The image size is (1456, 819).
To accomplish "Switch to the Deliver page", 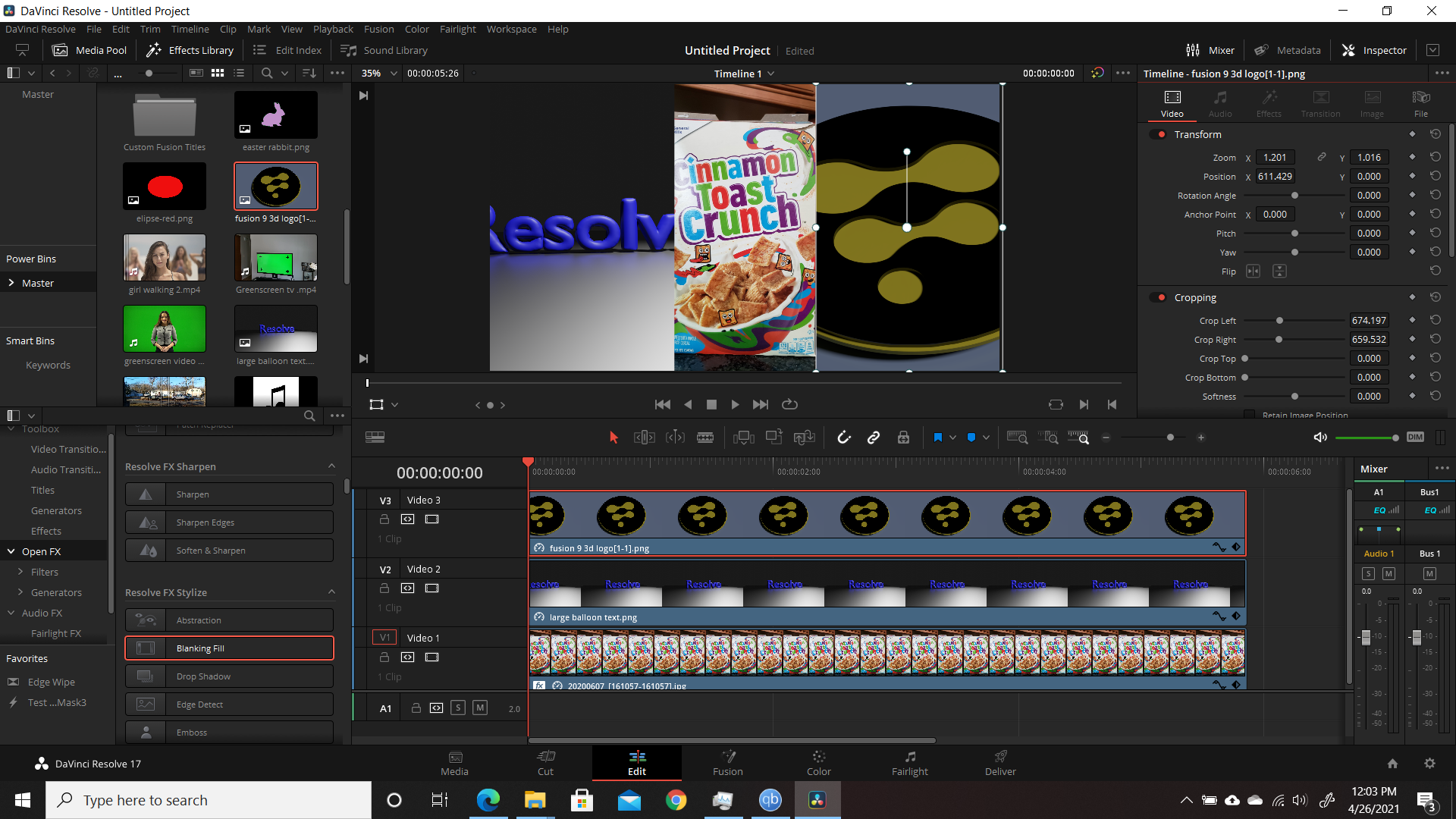I will click(1000, 763).
